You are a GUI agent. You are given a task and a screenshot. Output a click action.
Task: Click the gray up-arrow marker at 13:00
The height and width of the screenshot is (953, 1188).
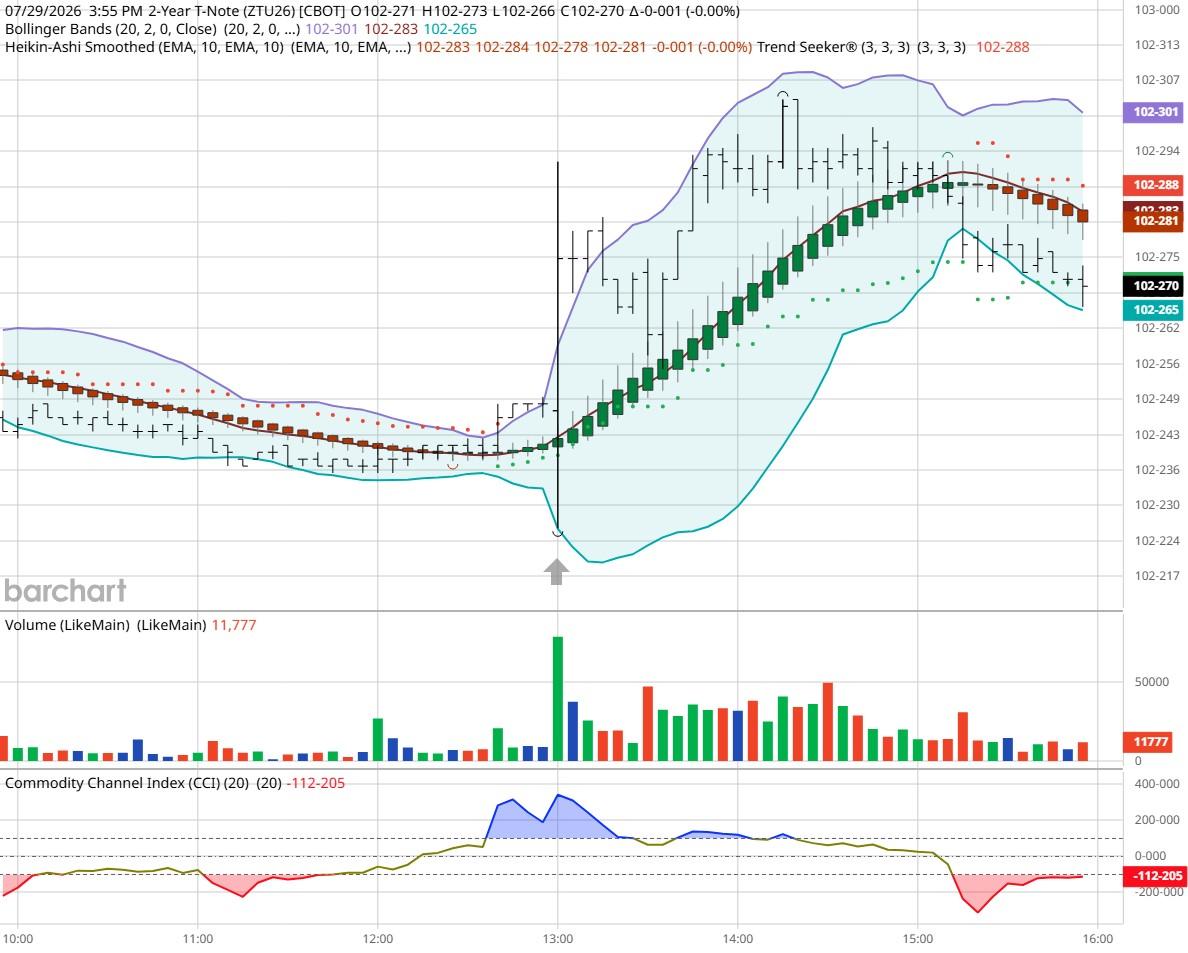point(557,572)
